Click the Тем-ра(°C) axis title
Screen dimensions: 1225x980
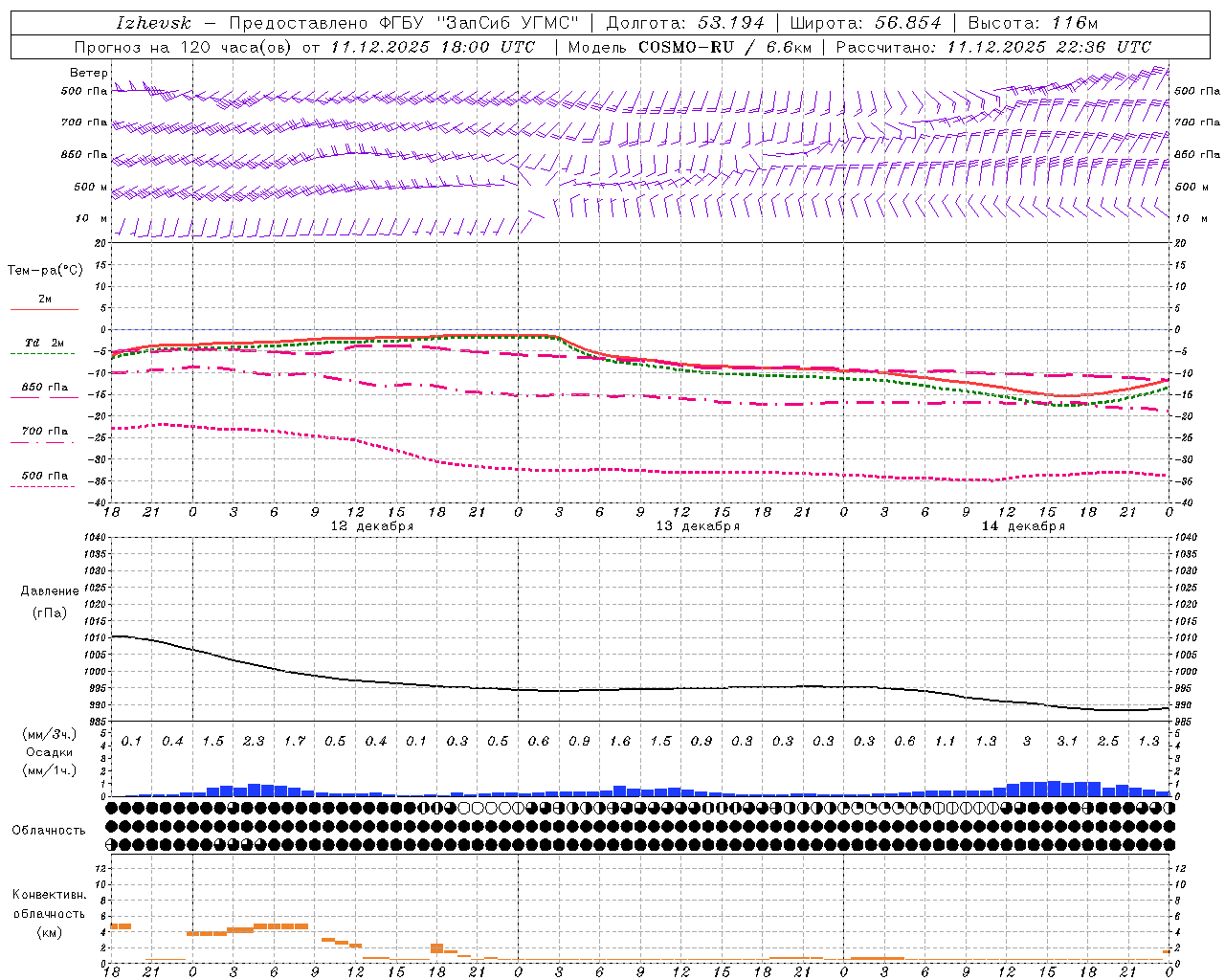click(x=45, y=270)
